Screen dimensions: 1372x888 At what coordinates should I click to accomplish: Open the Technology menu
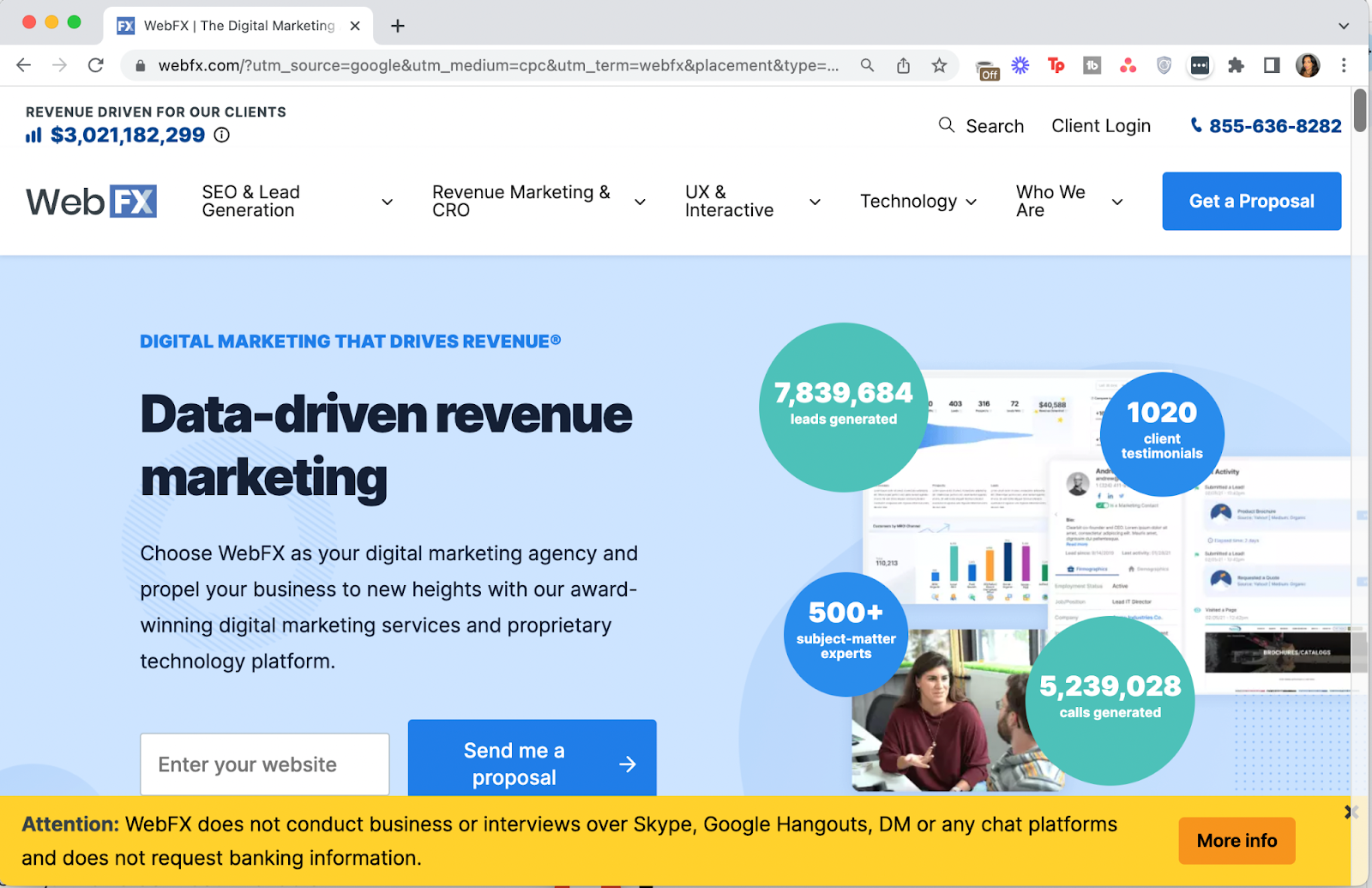point(909,202)
